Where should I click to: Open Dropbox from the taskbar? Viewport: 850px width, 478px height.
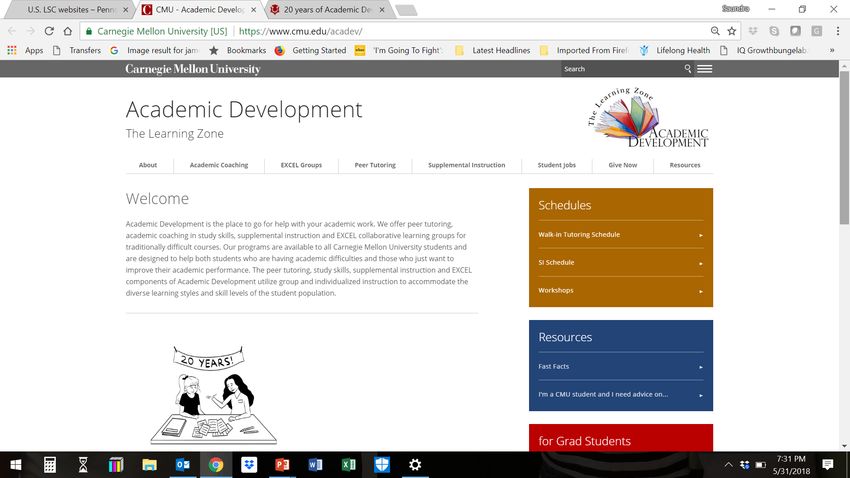249,464
